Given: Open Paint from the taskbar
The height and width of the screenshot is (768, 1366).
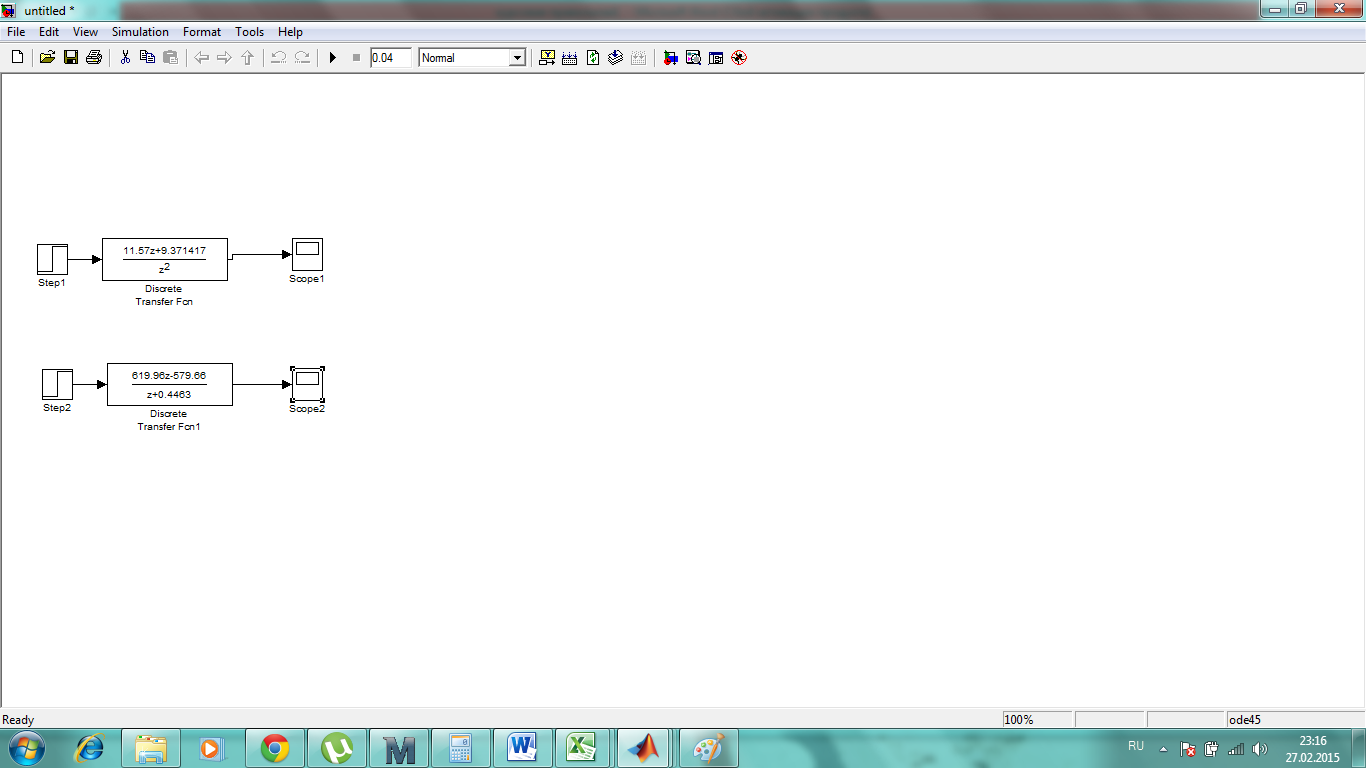Looking at the screenshot, I should (x=708, y=748).
